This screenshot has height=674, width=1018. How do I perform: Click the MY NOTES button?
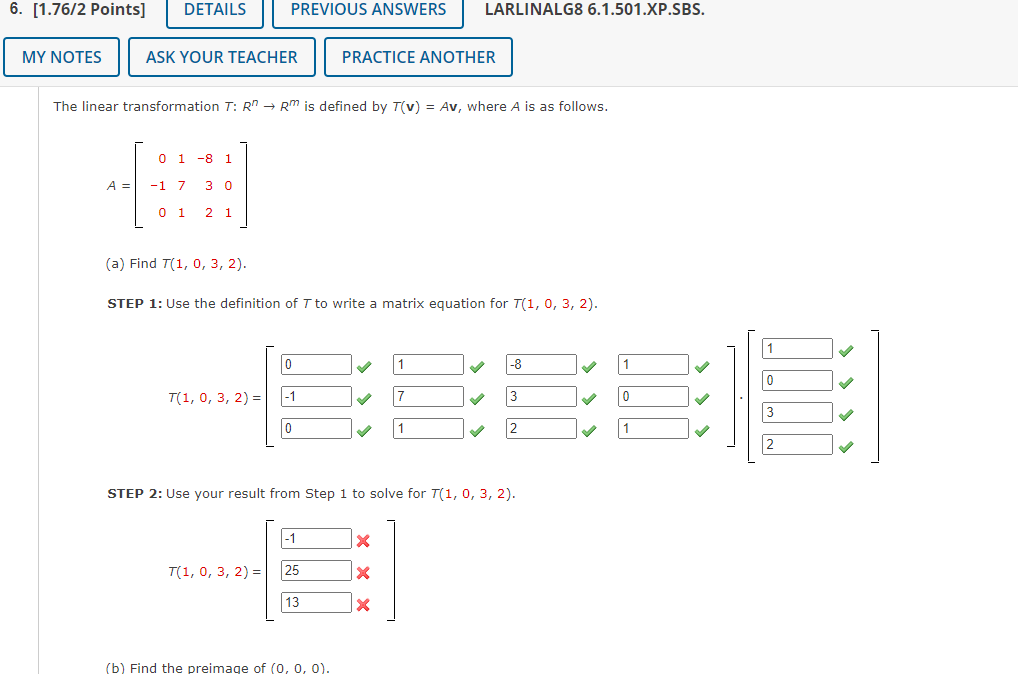(61, 57)
